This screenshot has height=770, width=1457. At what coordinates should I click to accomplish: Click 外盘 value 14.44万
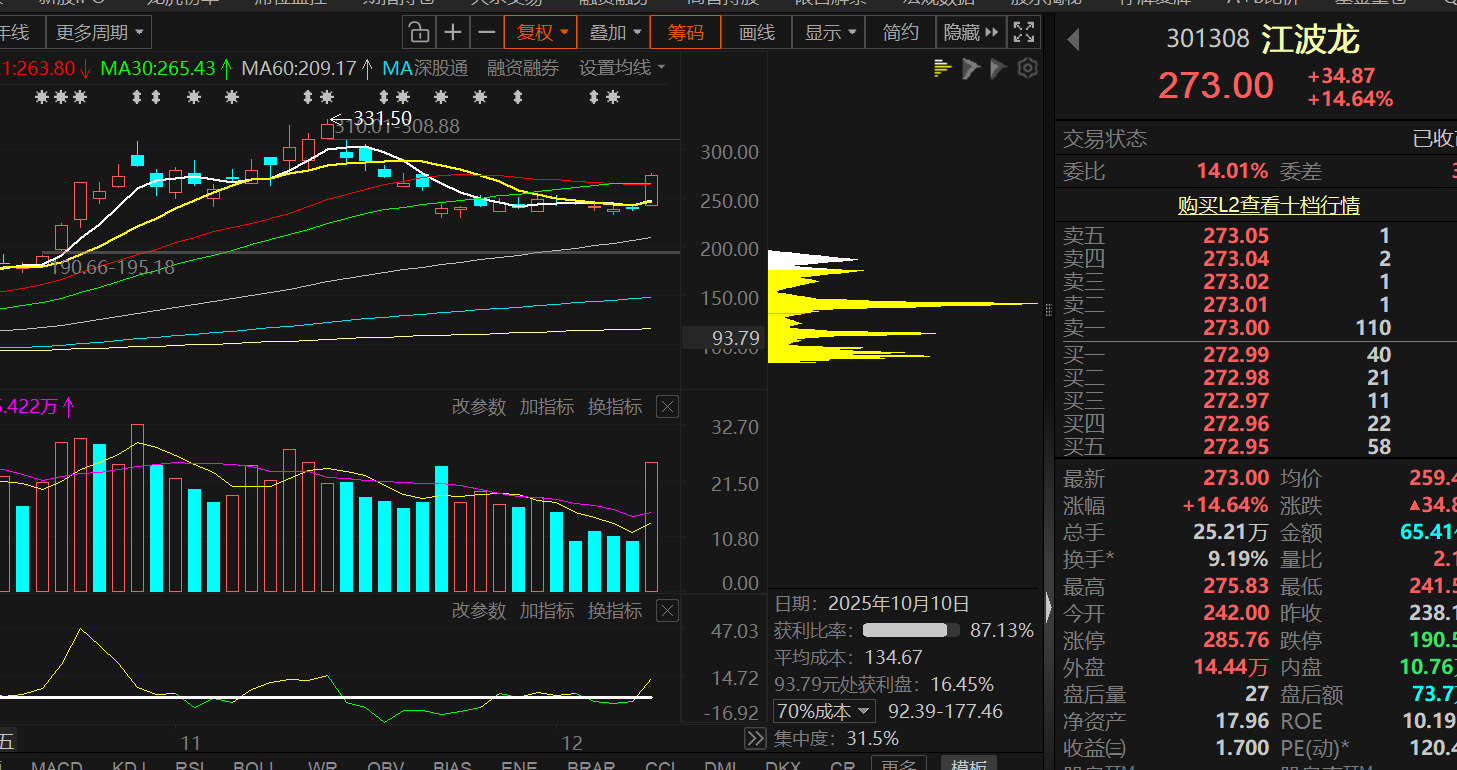coord(1231,667)
